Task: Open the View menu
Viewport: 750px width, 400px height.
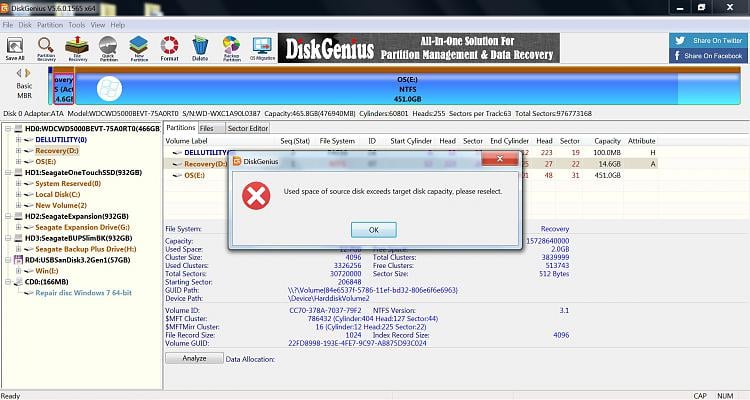Action: click(98, 25)
